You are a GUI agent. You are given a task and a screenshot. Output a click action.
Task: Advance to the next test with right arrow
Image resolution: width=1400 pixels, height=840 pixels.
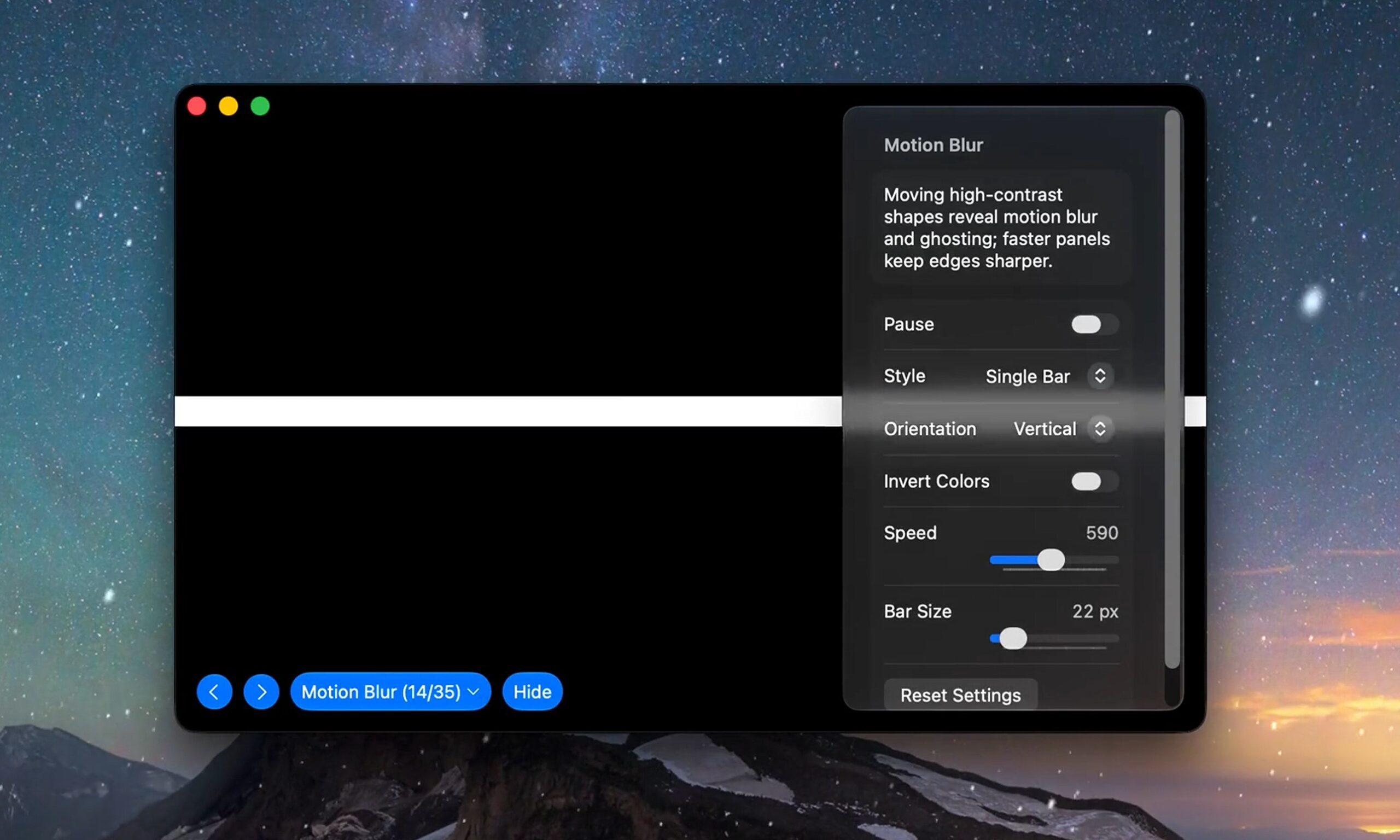click(261, 691)
